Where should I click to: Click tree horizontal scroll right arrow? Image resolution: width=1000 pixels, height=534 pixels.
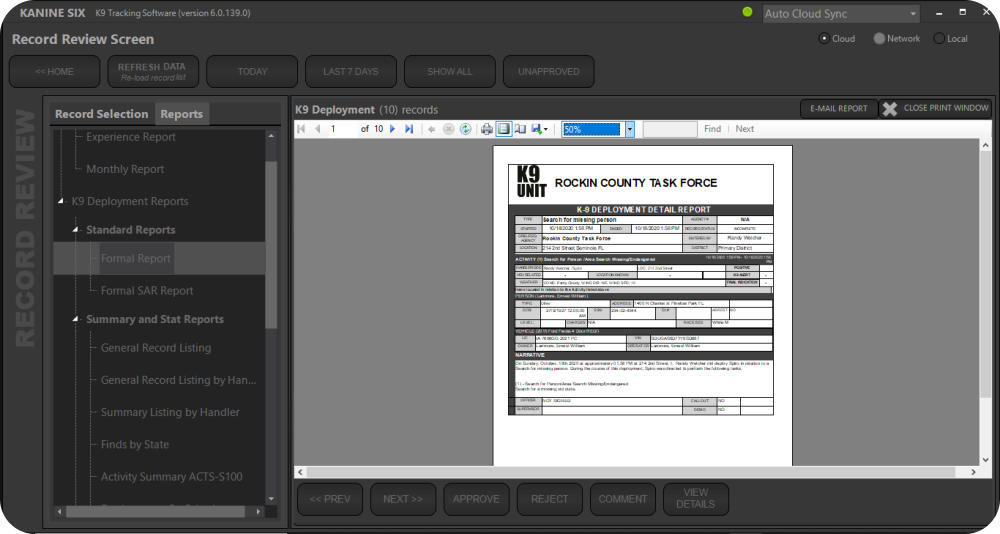tap(258, 512)
